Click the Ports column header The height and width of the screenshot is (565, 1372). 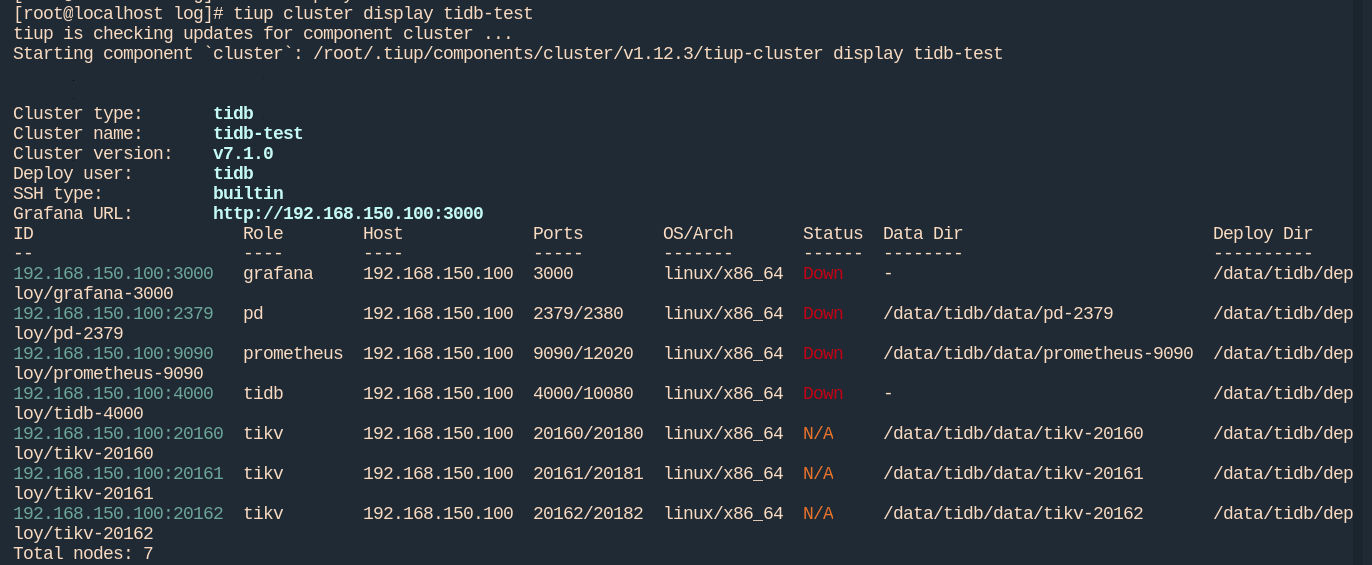point(558,233)
